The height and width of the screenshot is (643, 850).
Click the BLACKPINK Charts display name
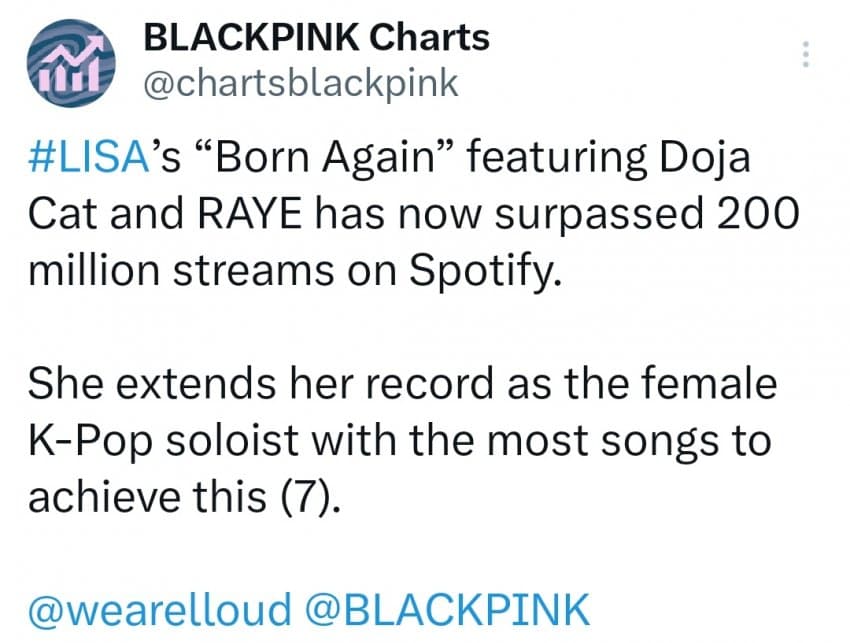[317, 38]
